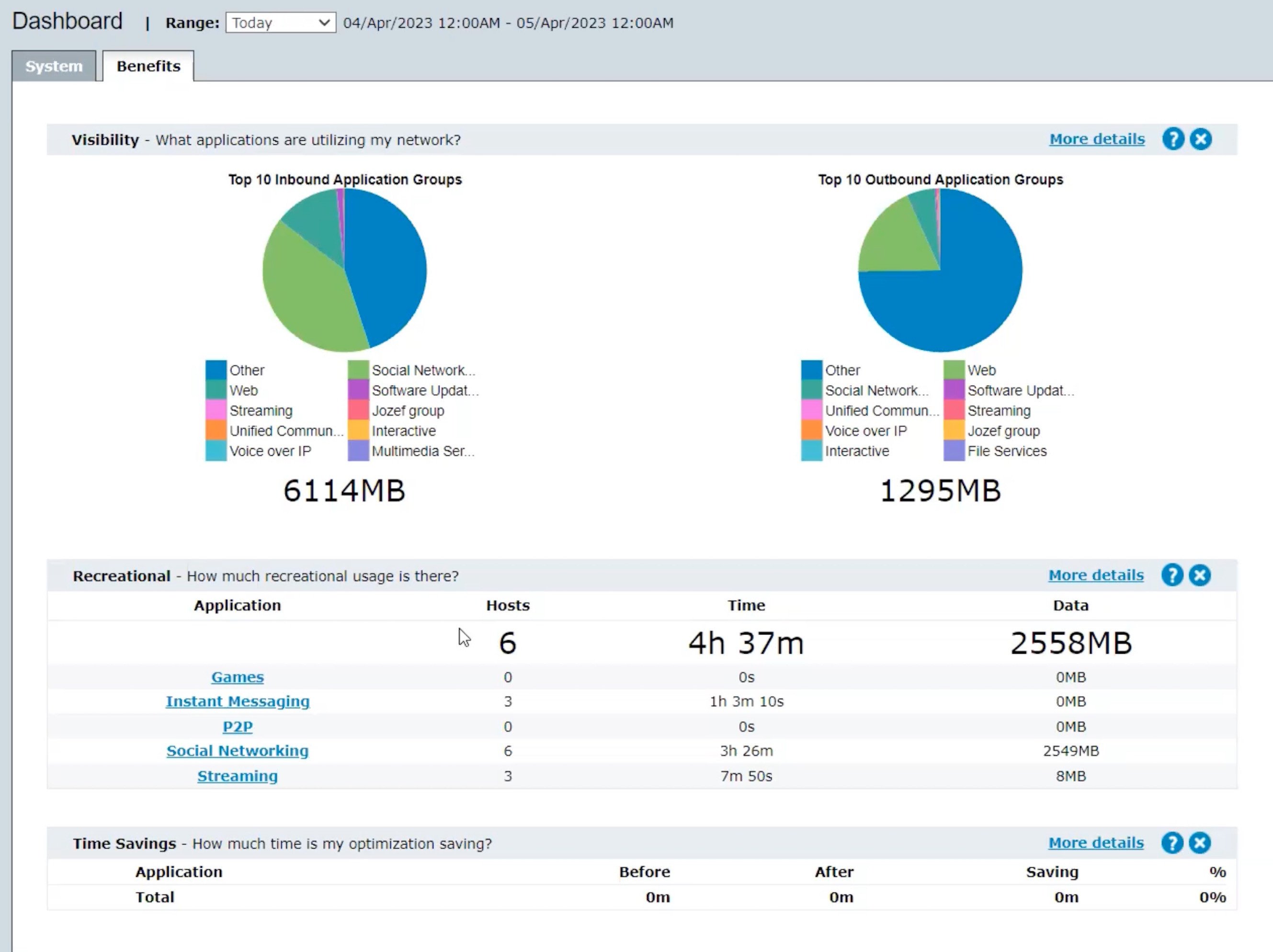Remove the Recreational panel using X icon

point(1199,575)
